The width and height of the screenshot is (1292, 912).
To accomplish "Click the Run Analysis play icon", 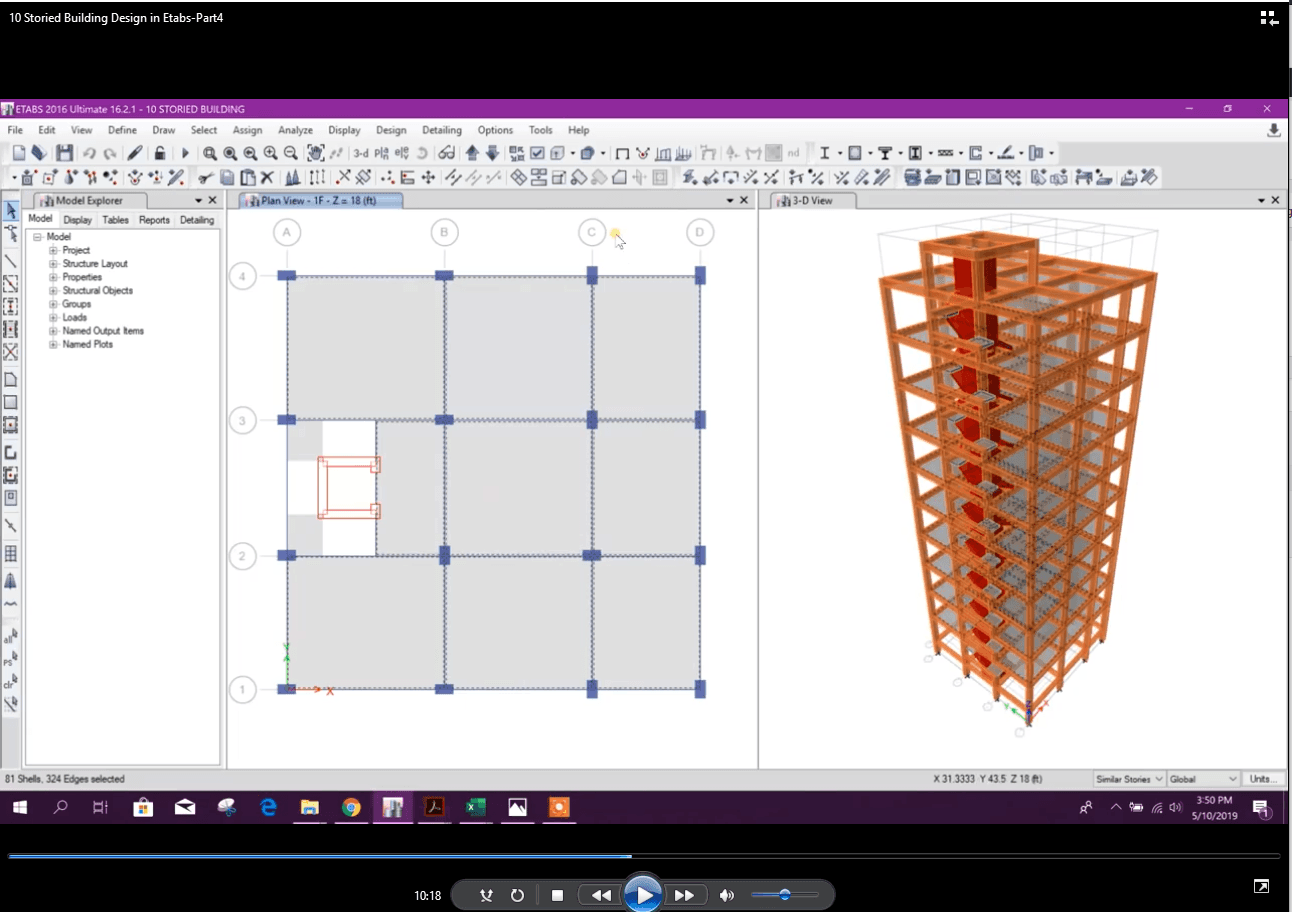I will point(185,153).
